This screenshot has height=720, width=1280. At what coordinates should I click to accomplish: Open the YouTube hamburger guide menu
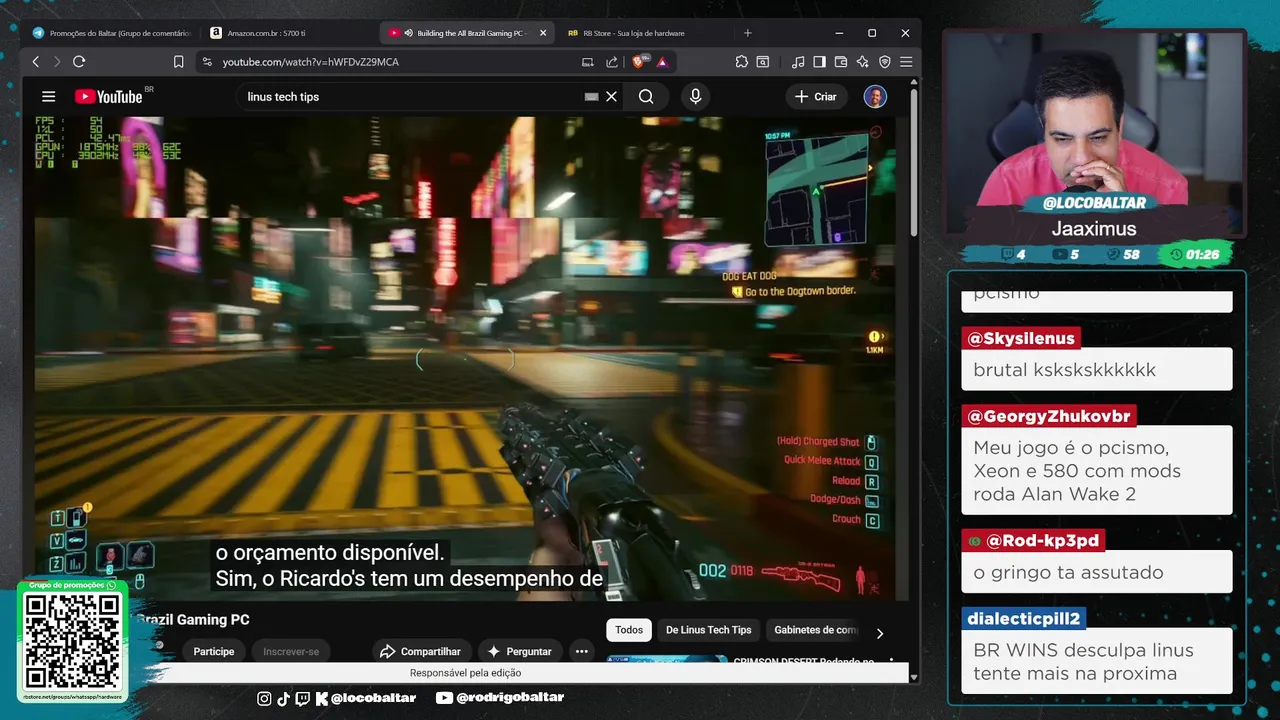pyautogui.click(x=48, y=97)
